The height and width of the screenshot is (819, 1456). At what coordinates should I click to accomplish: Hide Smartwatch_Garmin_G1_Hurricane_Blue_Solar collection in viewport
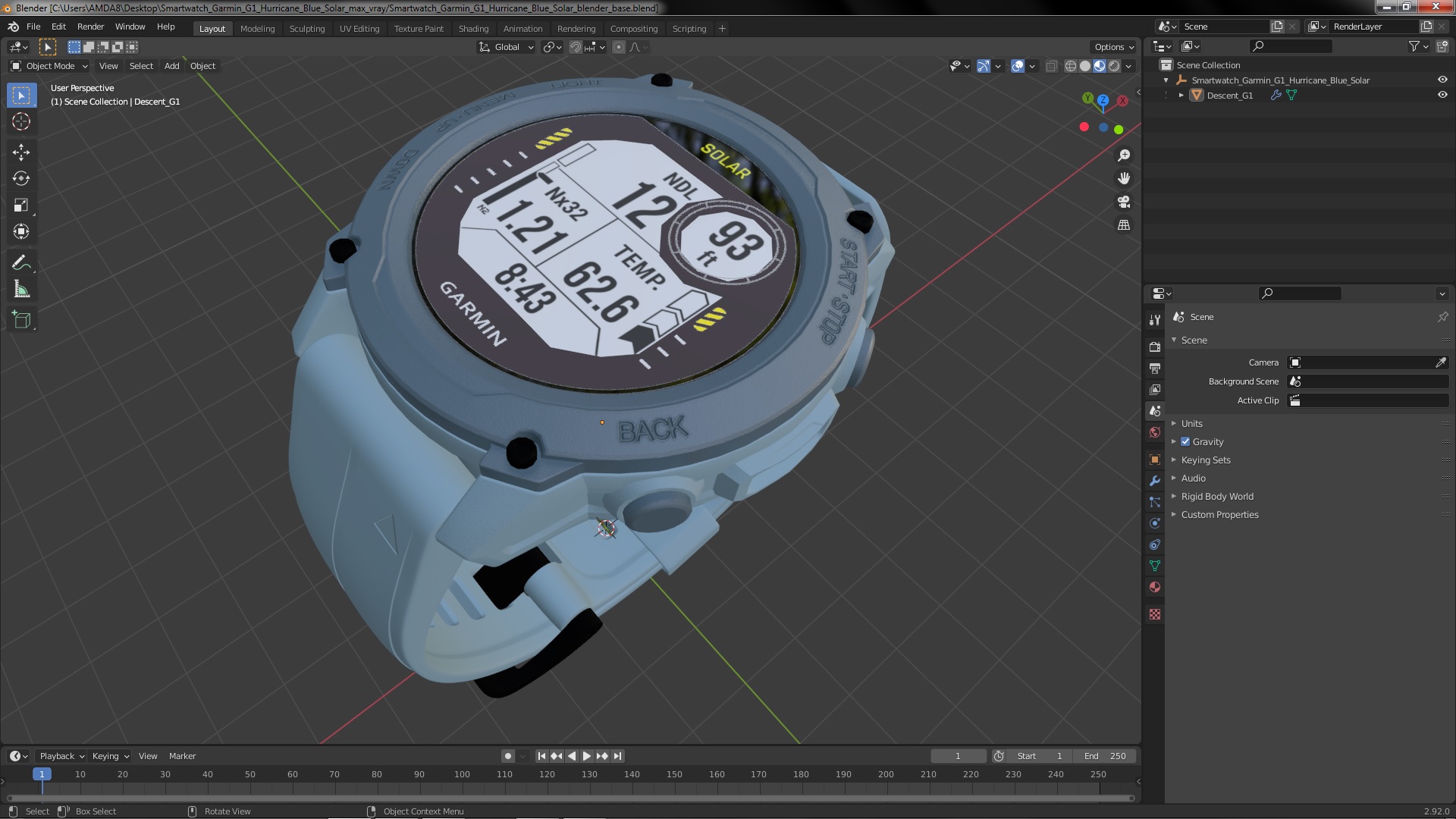coord(1442,80)
